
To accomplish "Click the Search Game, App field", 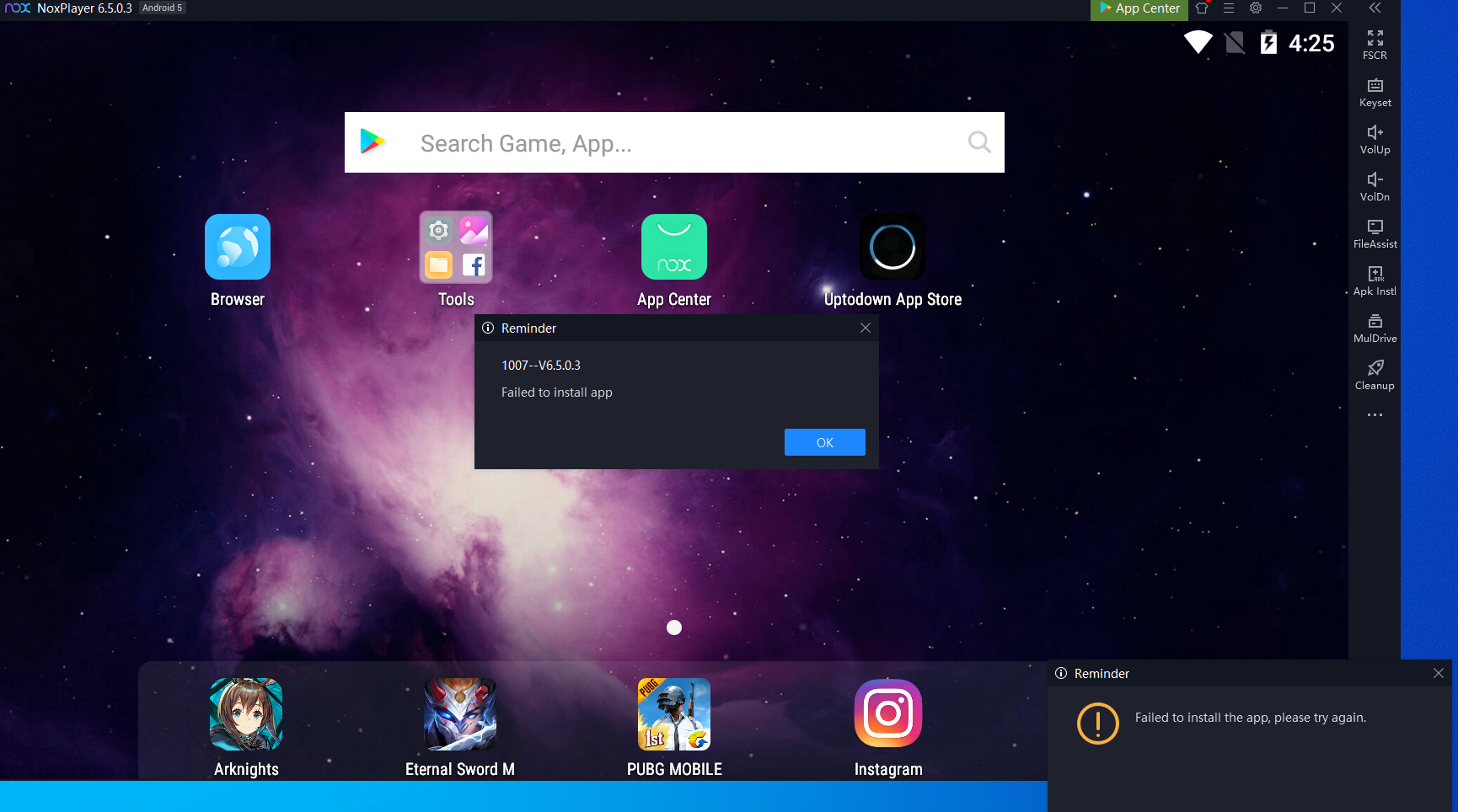I will [x=674, y=143].
